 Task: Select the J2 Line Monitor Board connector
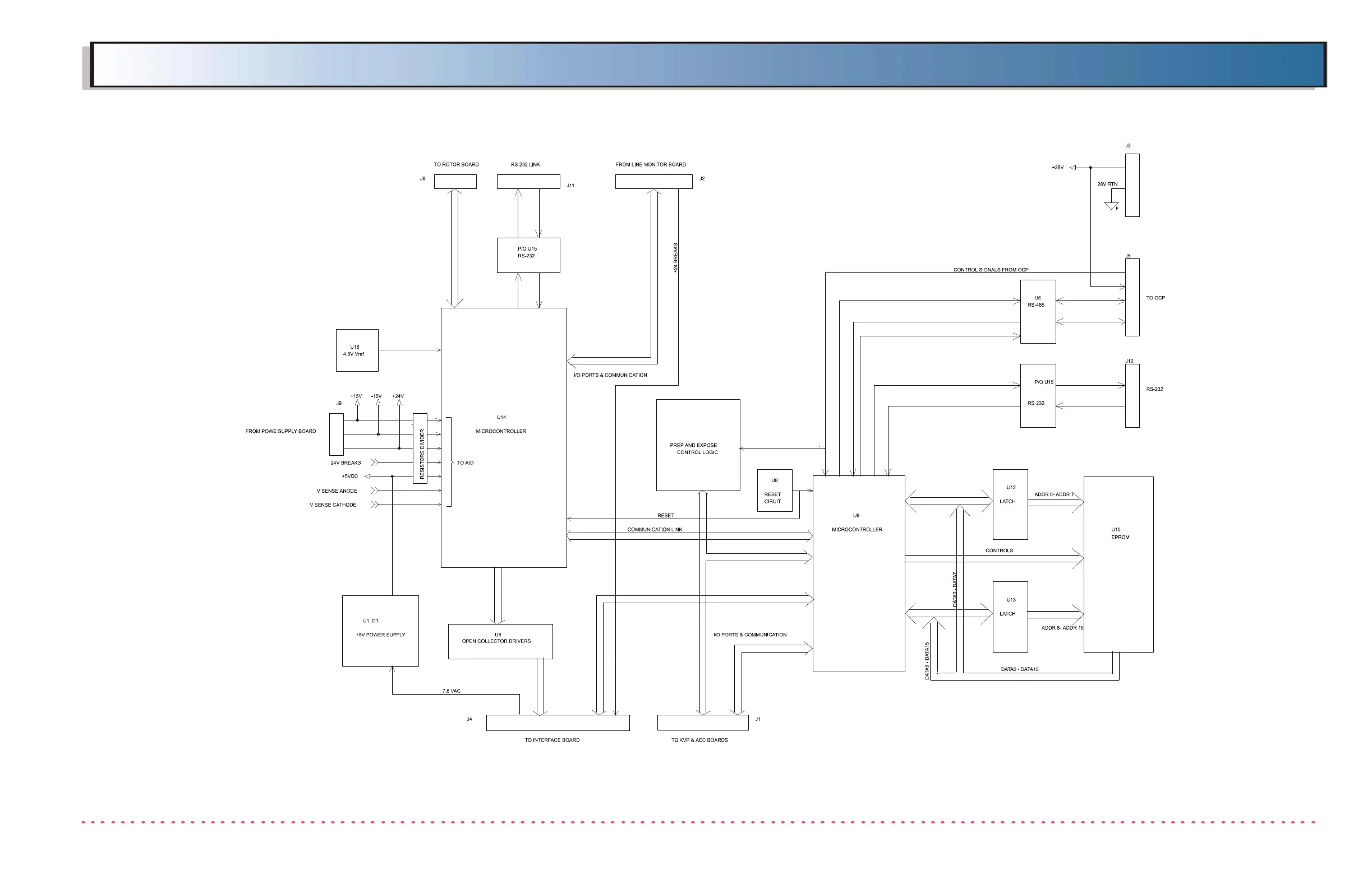click(653, 182)
